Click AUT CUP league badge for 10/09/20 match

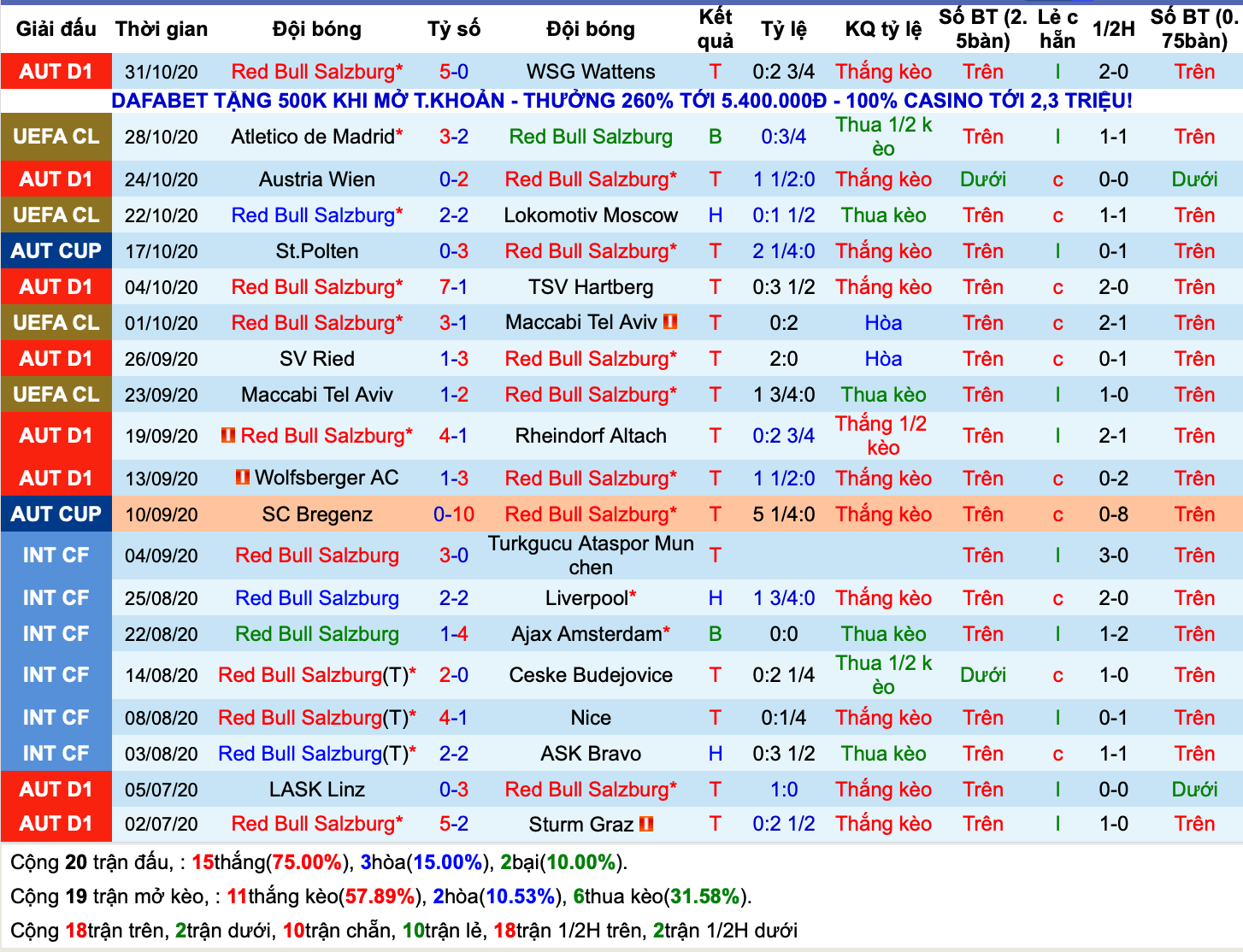[56, 514]
